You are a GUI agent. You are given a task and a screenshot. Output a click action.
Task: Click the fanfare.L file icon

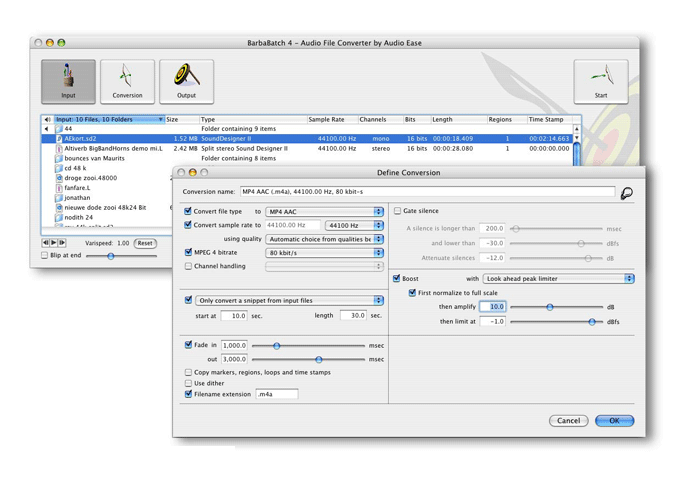pos(59,188)
